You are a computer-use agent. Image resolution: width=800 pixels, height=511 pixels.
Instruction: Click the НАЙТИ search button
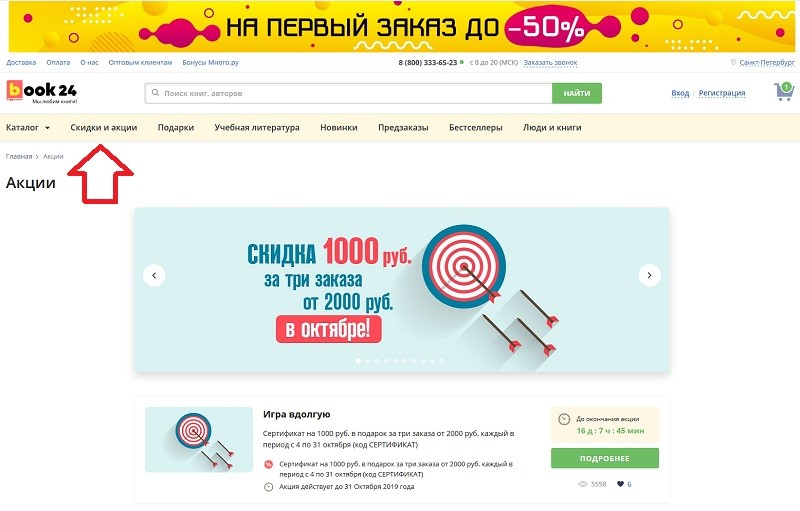coord(577,93)
